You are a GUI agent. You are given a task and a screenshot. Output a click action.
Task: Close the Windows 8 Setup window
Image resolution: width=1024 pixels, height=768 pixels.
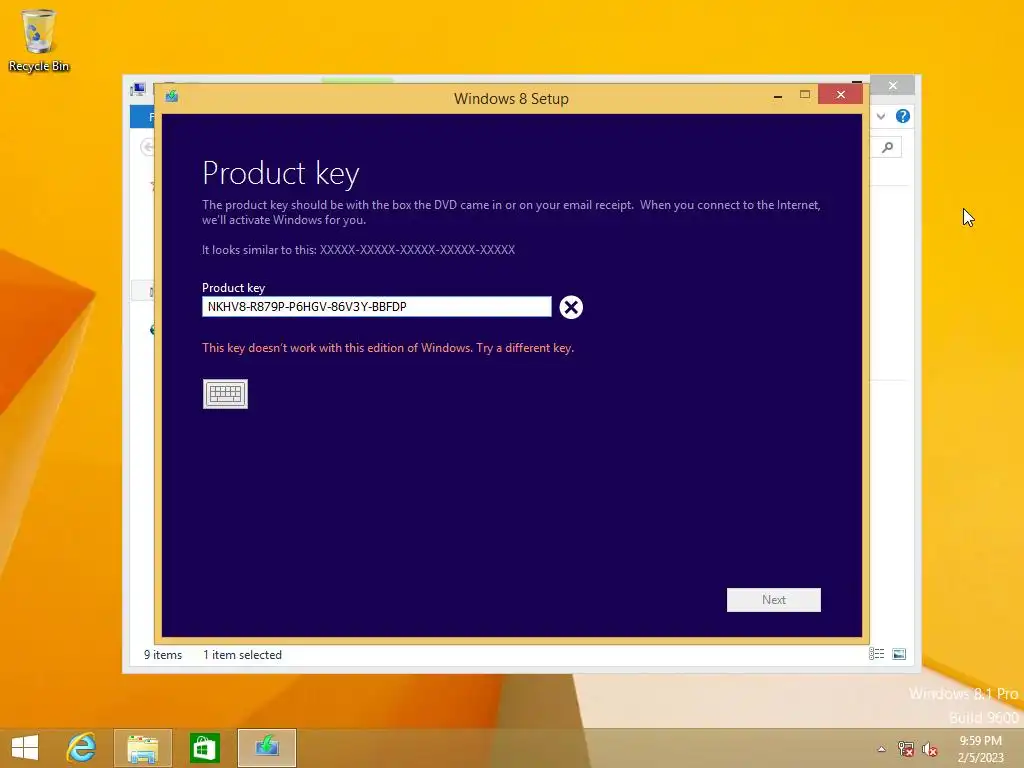[840, 95]
